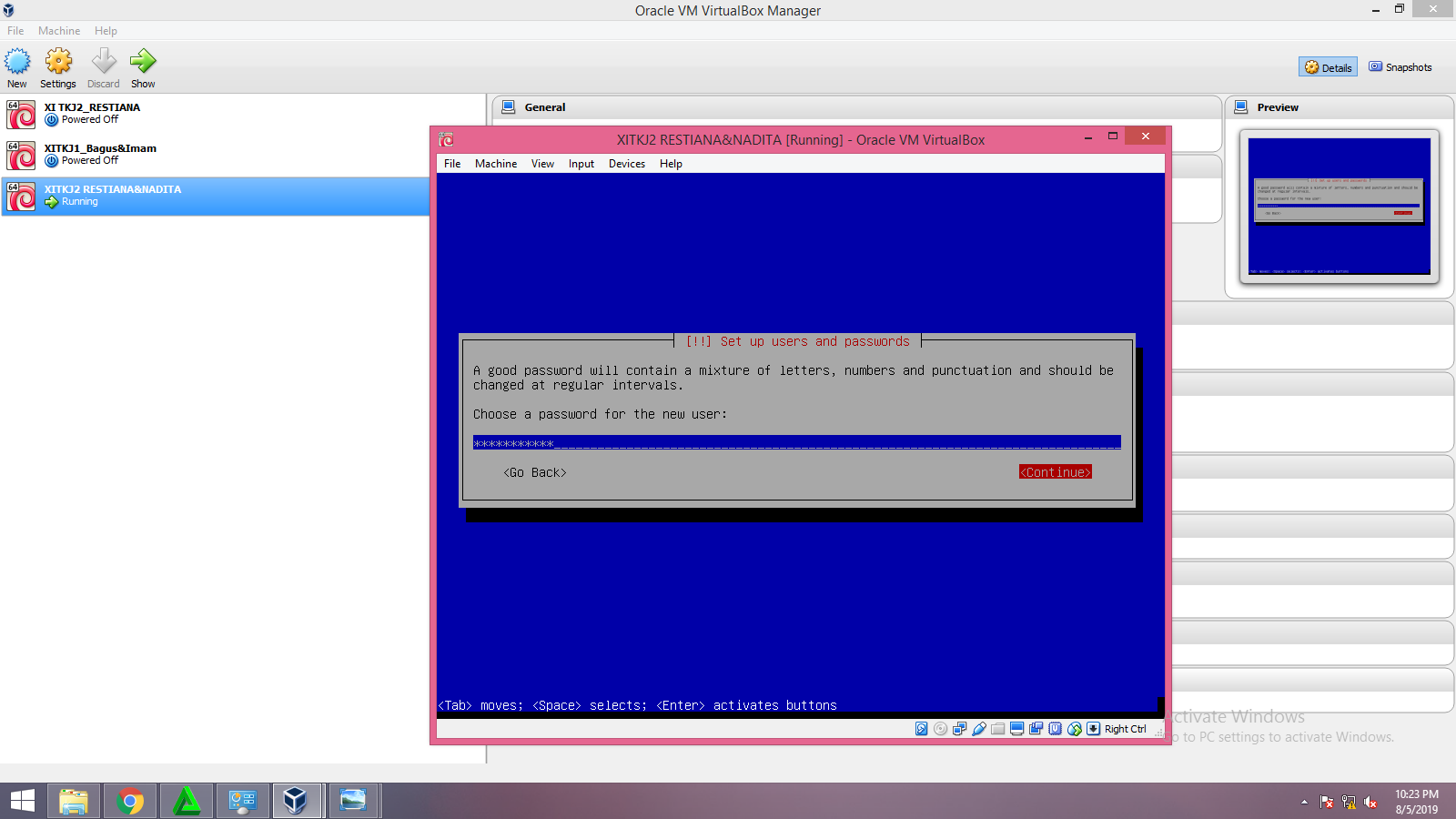This screenshot has height=819, width=1456.
Task: Open the Manager Help menu
Action: click(x=106, y=30)
